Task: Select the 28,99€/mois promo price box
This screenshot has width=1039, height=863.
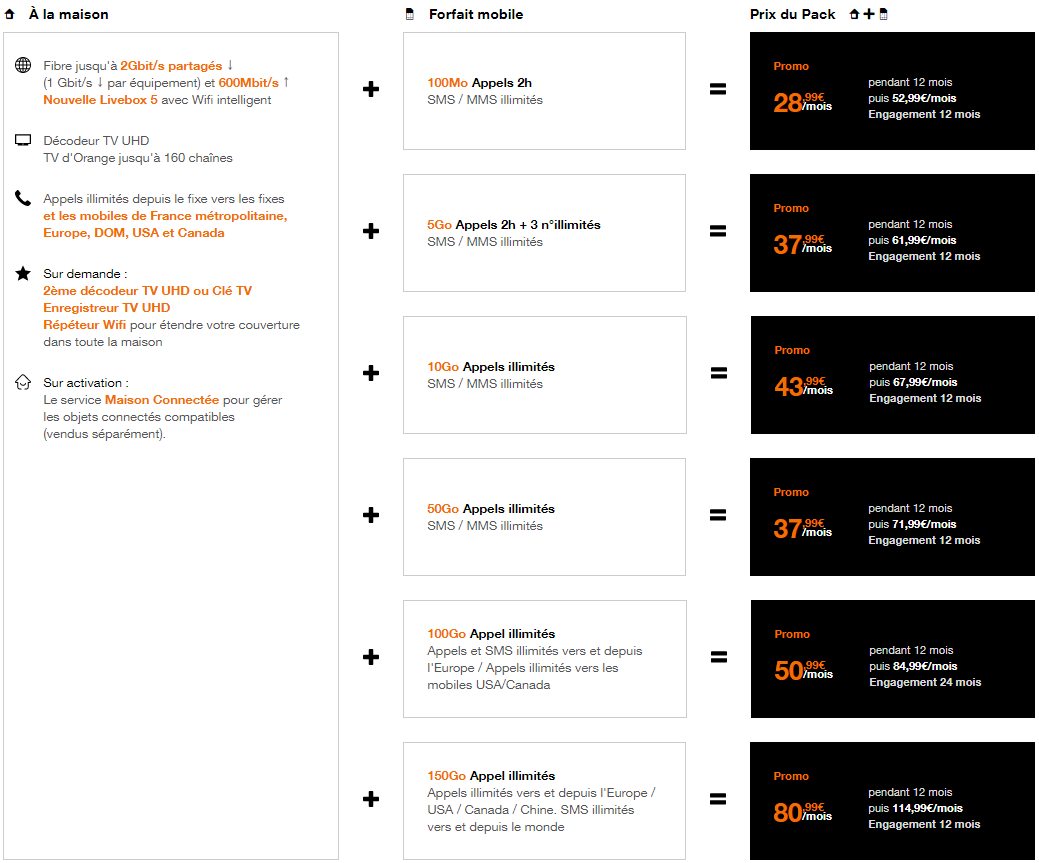Action: 891,91
